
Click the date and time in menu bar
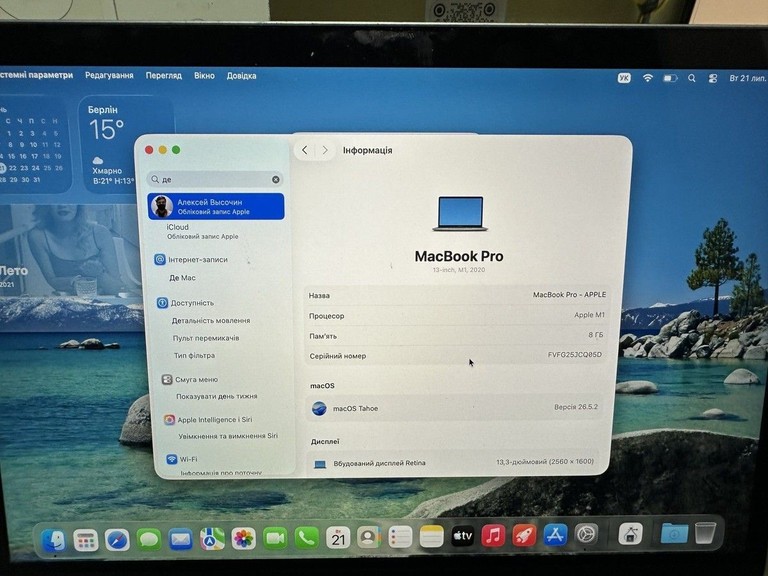click(x=748, y=78)
